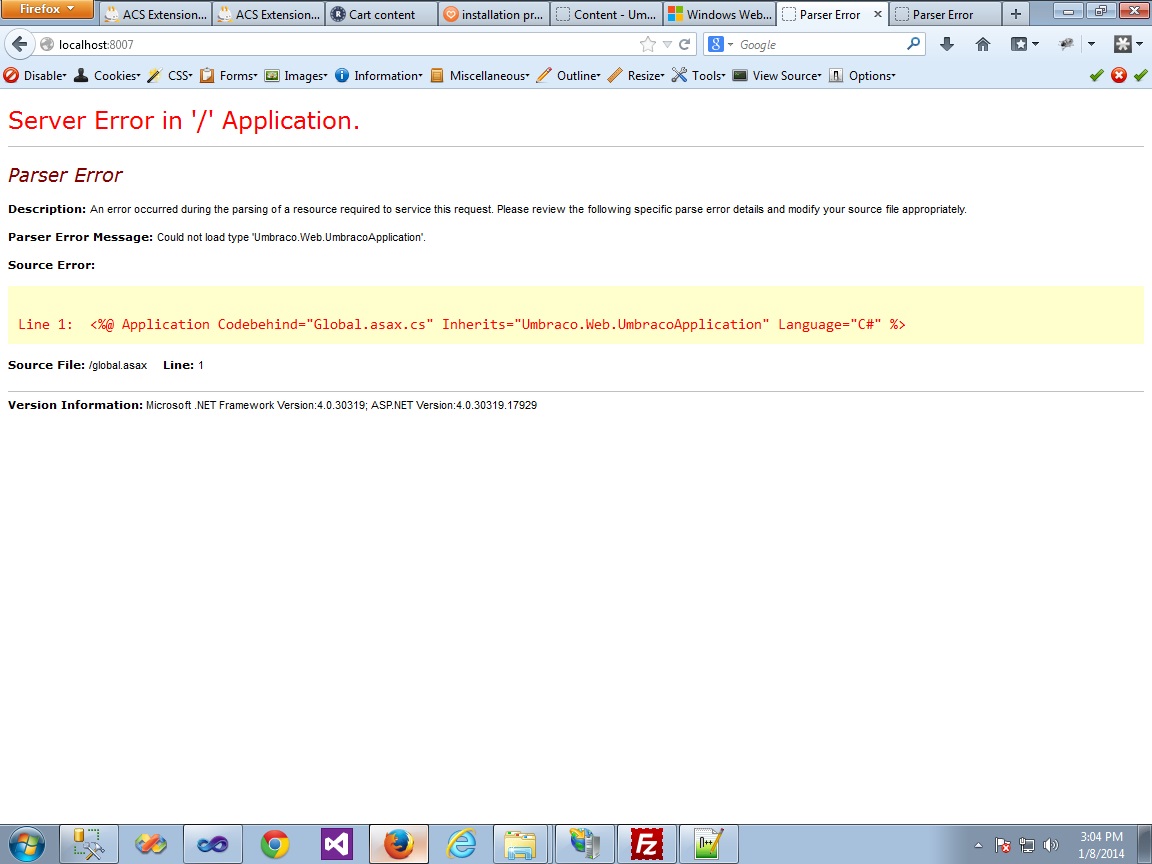Show hidden system tray icons
This screenshot has height=864, width=1152.
pyautogui.click(x=978, y=846)
